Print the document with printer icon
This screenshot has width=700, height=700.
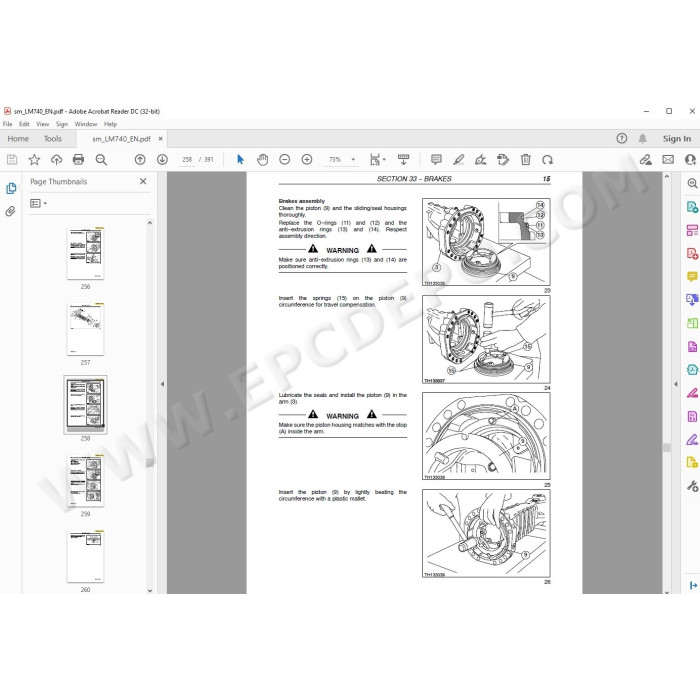click(79, 159)
